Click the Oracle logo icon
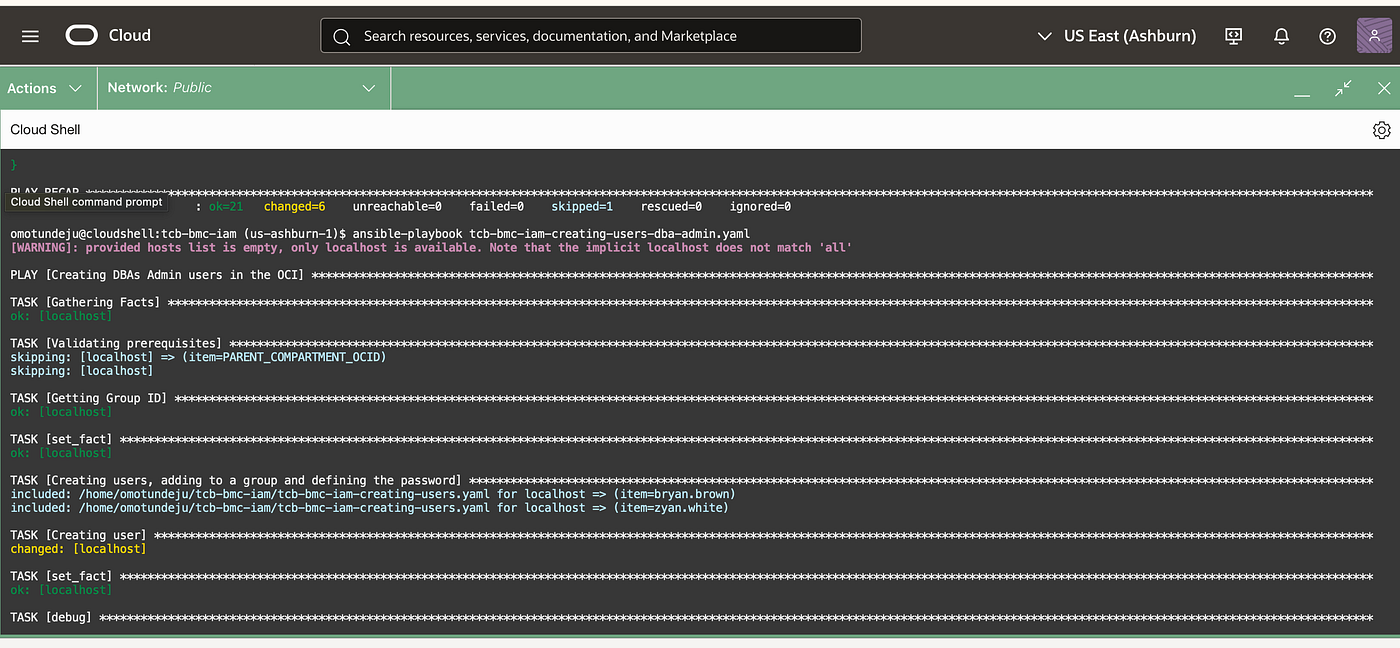This screenshot has height=648, width=1400. tap(81, 35)
